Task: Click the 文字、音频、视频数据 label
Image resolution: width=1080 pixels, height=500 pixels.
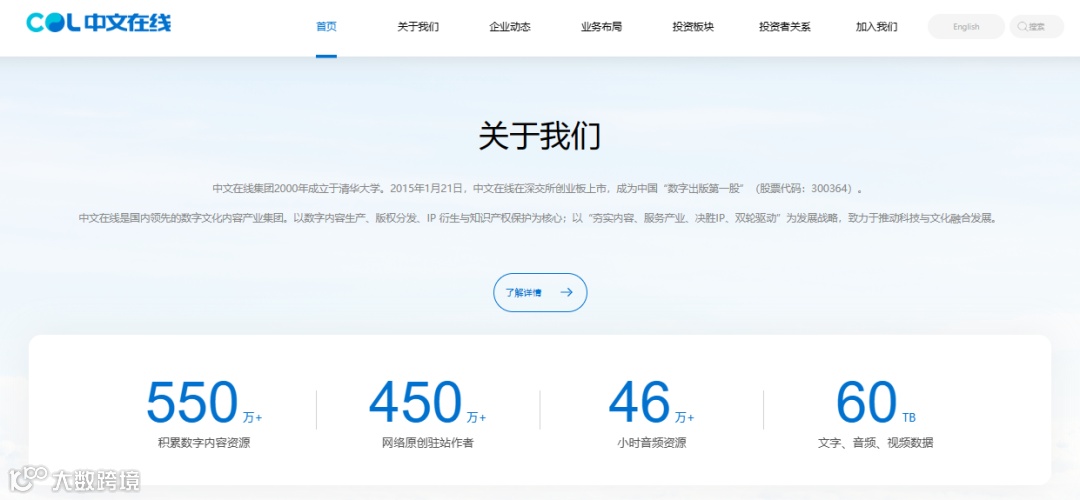Action: [875, 443]
